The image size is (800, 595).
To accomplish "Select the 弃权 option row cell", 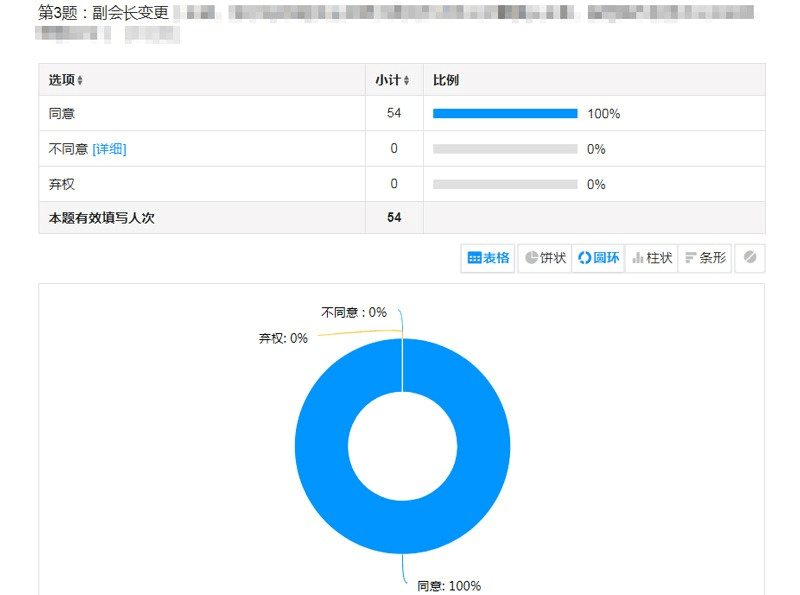I will (62, 184).
